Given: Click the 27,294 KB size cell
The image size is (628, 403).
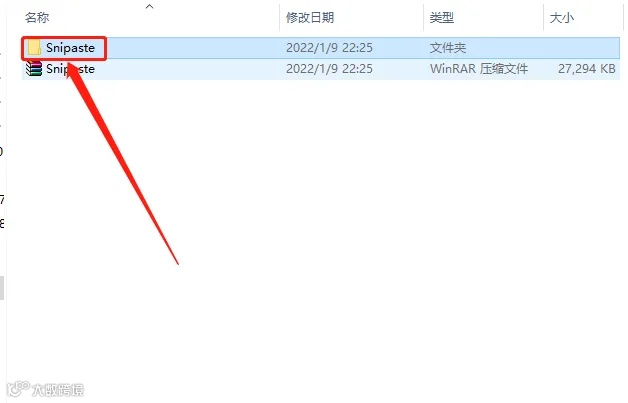Looking at the screenshot, I should pos(587,69).
